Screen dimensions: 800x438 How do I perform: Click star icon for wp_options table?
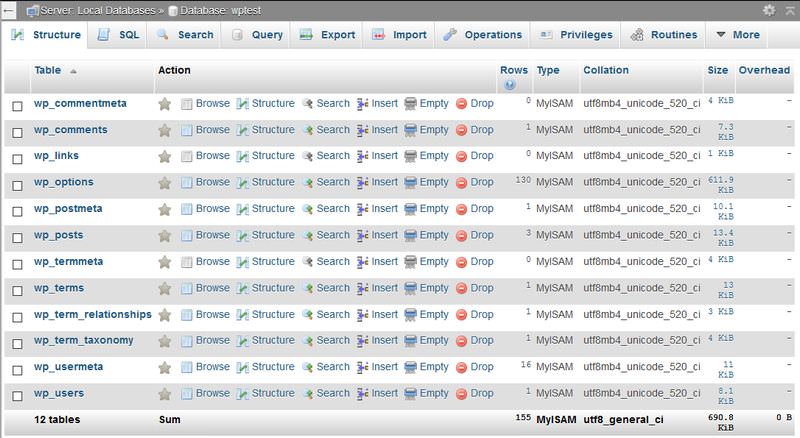(164, 183)
